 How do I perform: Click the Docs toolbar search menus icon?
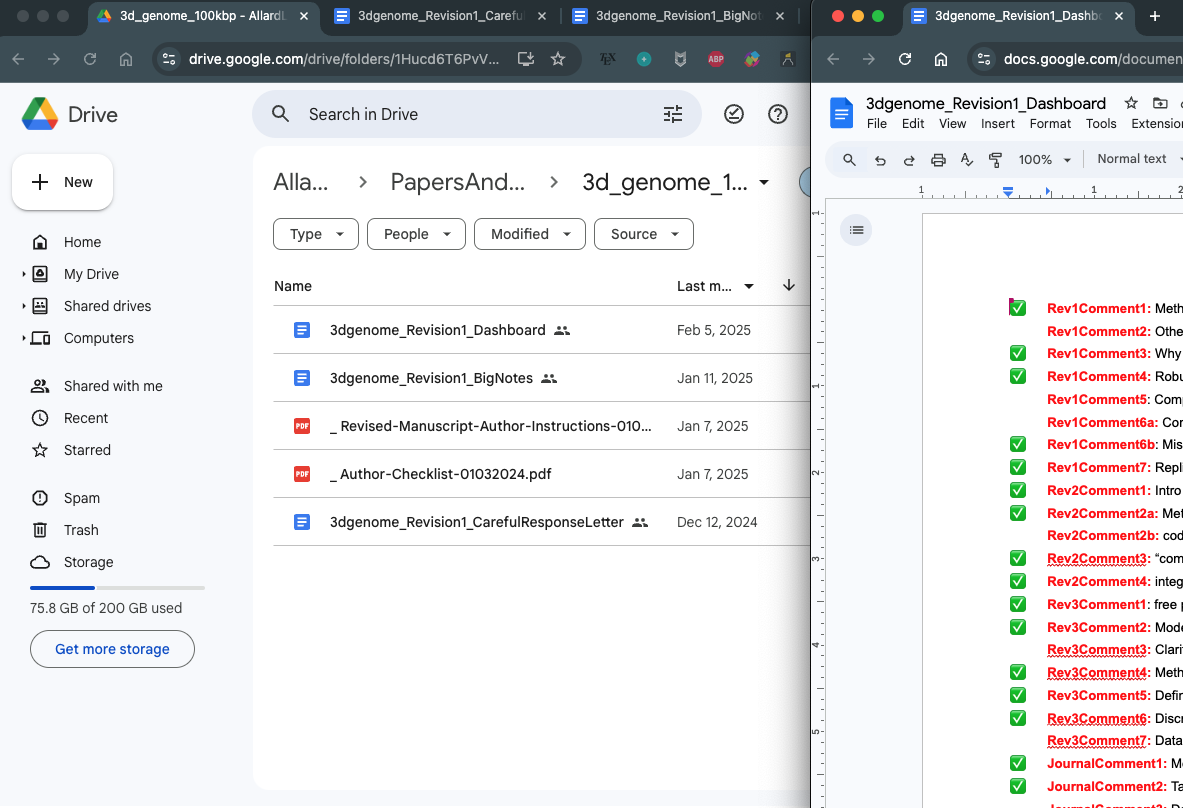(x=850, y=159)
